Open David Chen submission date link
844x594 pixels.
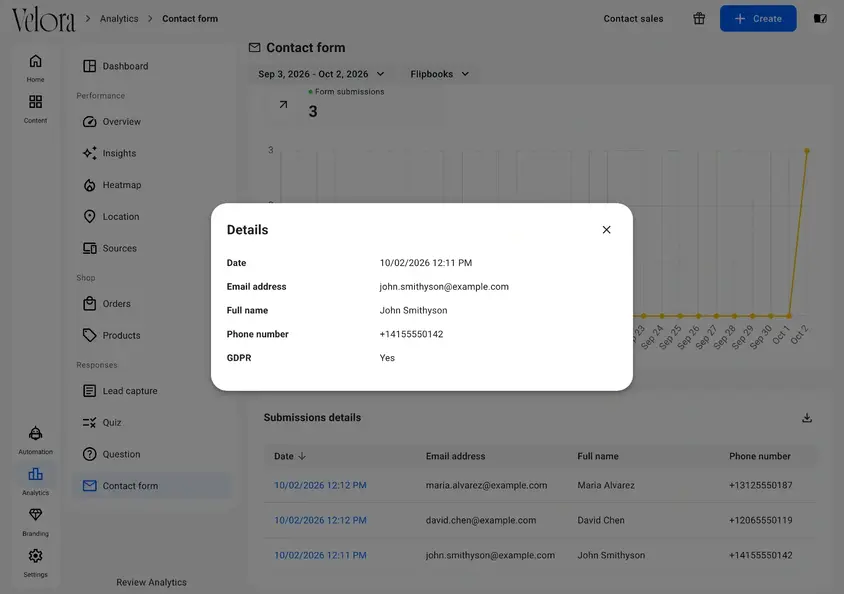(x=320, y=520)
